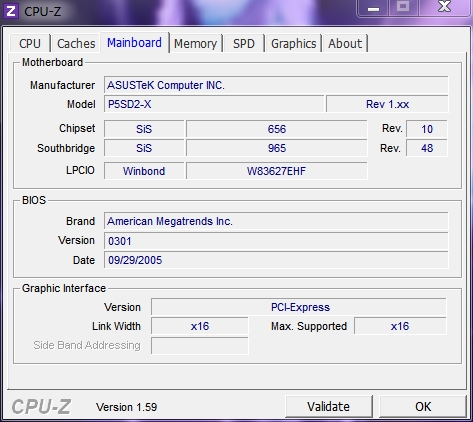Click the CPU-Z logo icon in title bar

coord(10,11)
